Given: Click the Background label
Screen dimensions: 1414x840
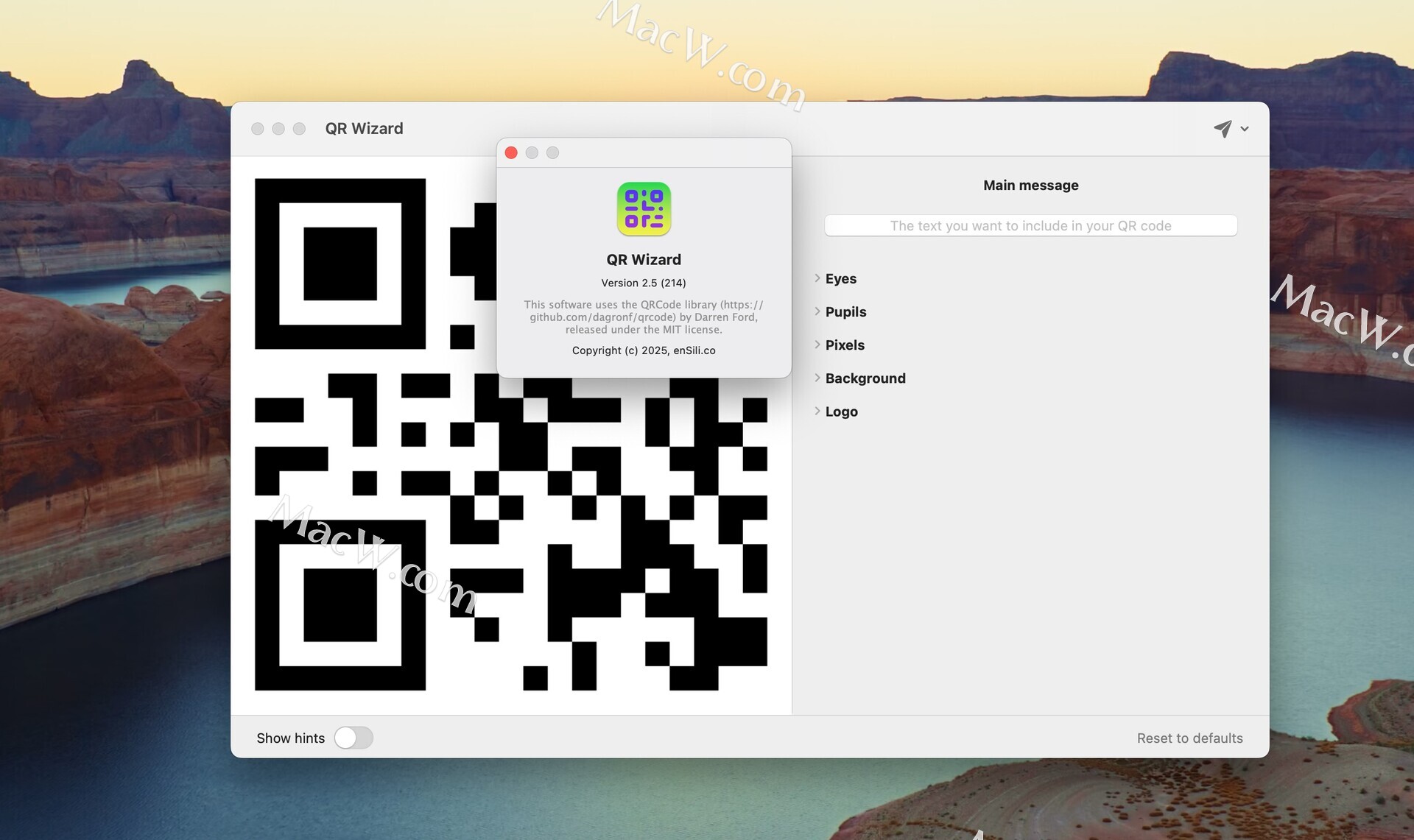Looking at the screenshot, I should pyautogui.click(x=865, y=378).
